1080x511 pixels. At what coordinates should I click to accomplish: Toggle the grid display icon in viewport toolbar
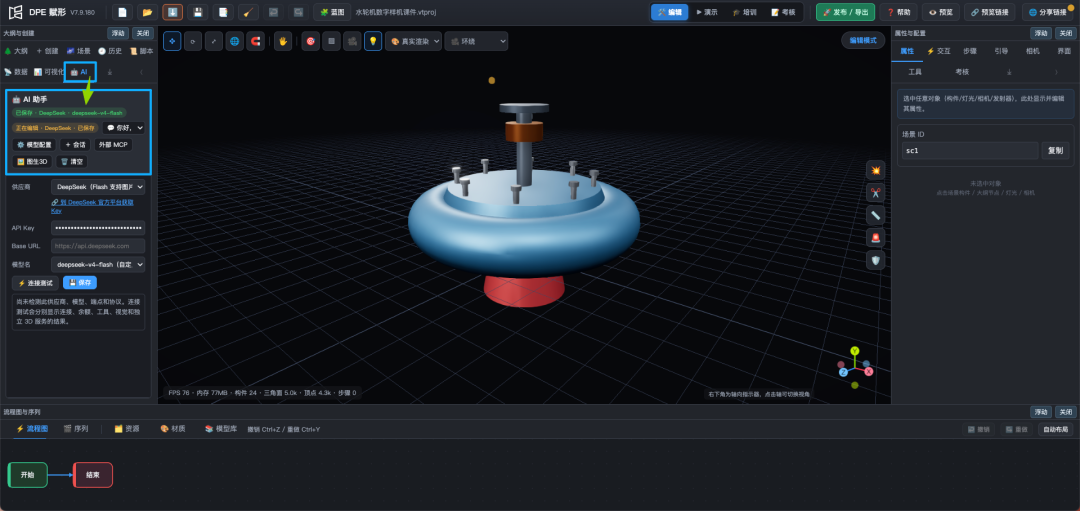(x=331, y=41)
